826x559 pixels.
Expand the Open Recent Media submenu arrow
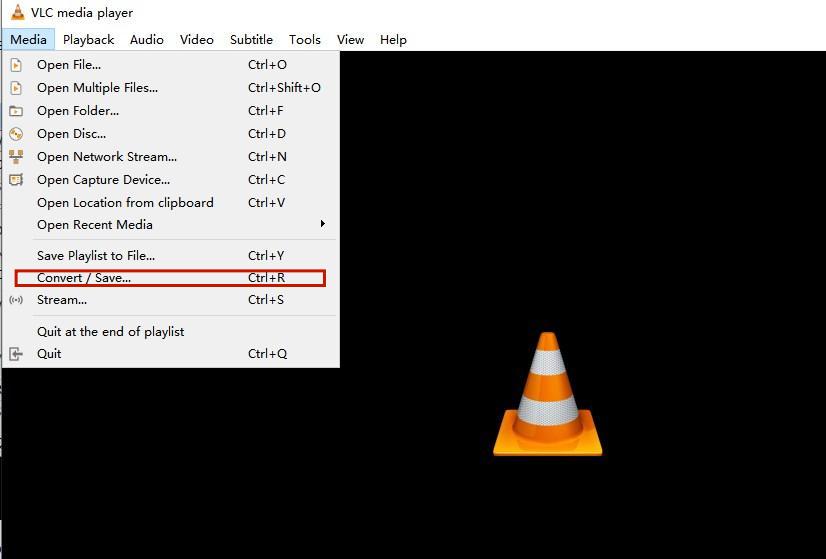[x=322, y=224]
